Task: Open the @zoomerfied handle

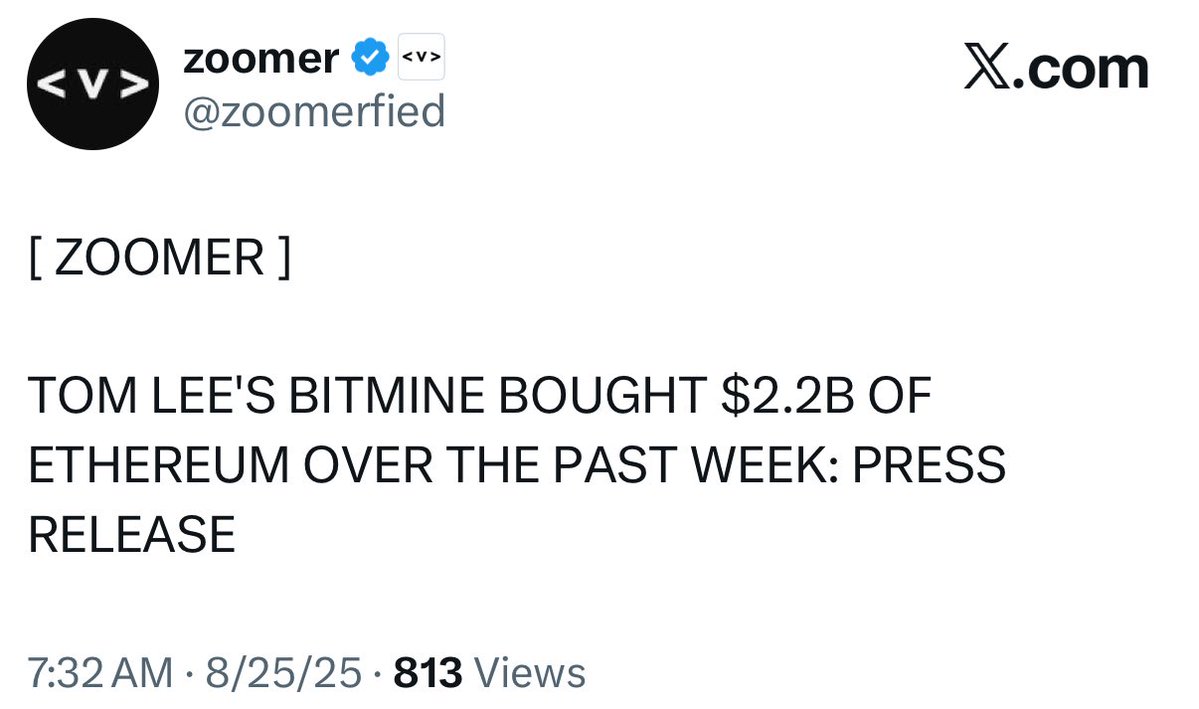Action: pos(313,111)
